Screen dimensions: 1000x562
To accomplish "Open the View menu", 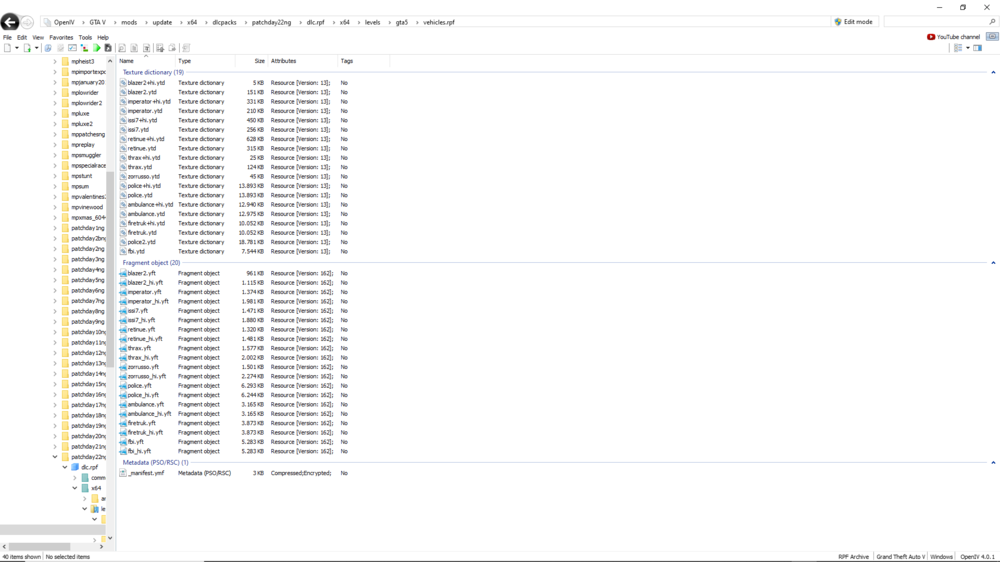I will 38,38.
